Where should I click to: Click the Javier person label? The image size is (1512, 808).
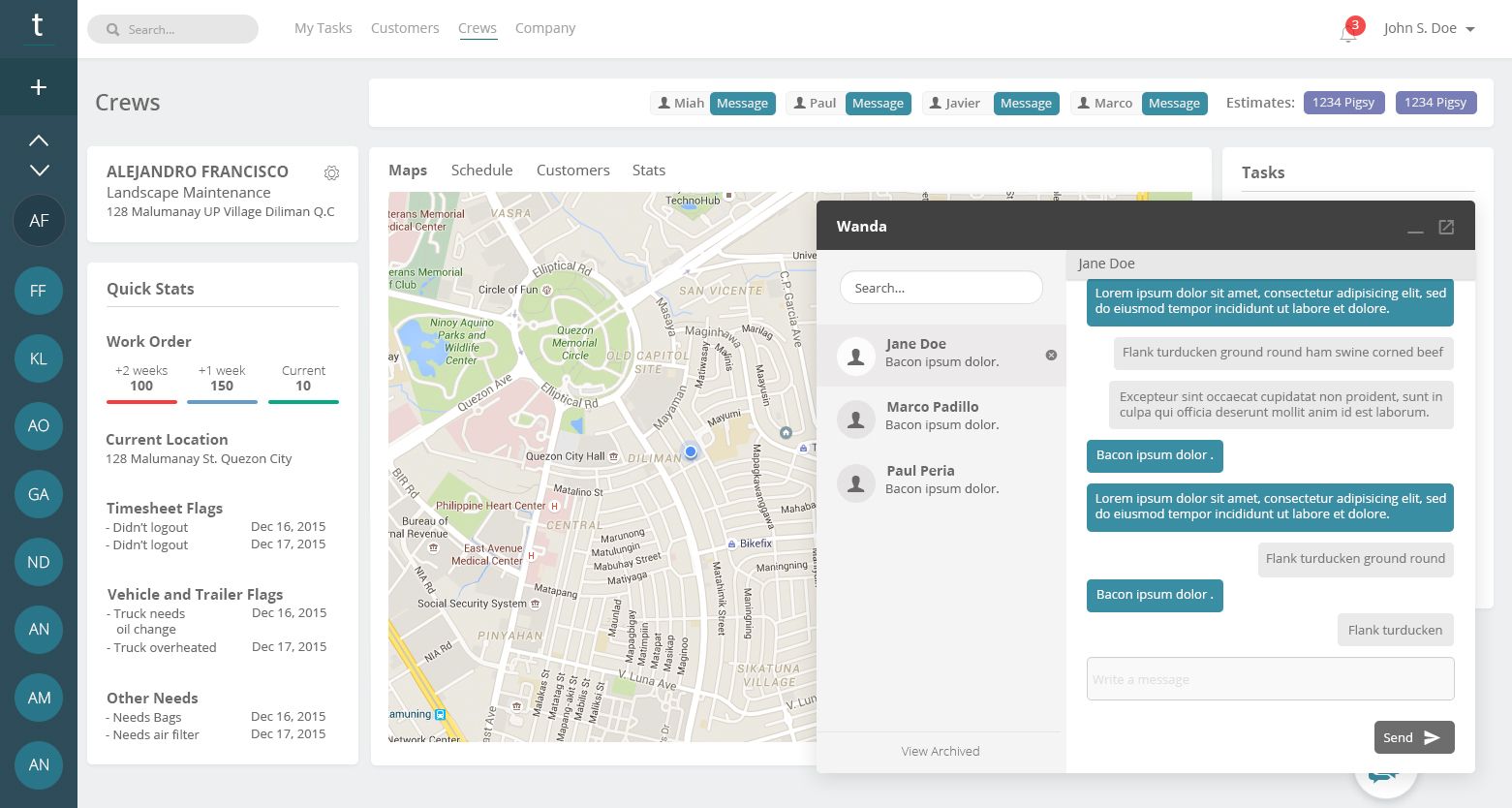954,103
